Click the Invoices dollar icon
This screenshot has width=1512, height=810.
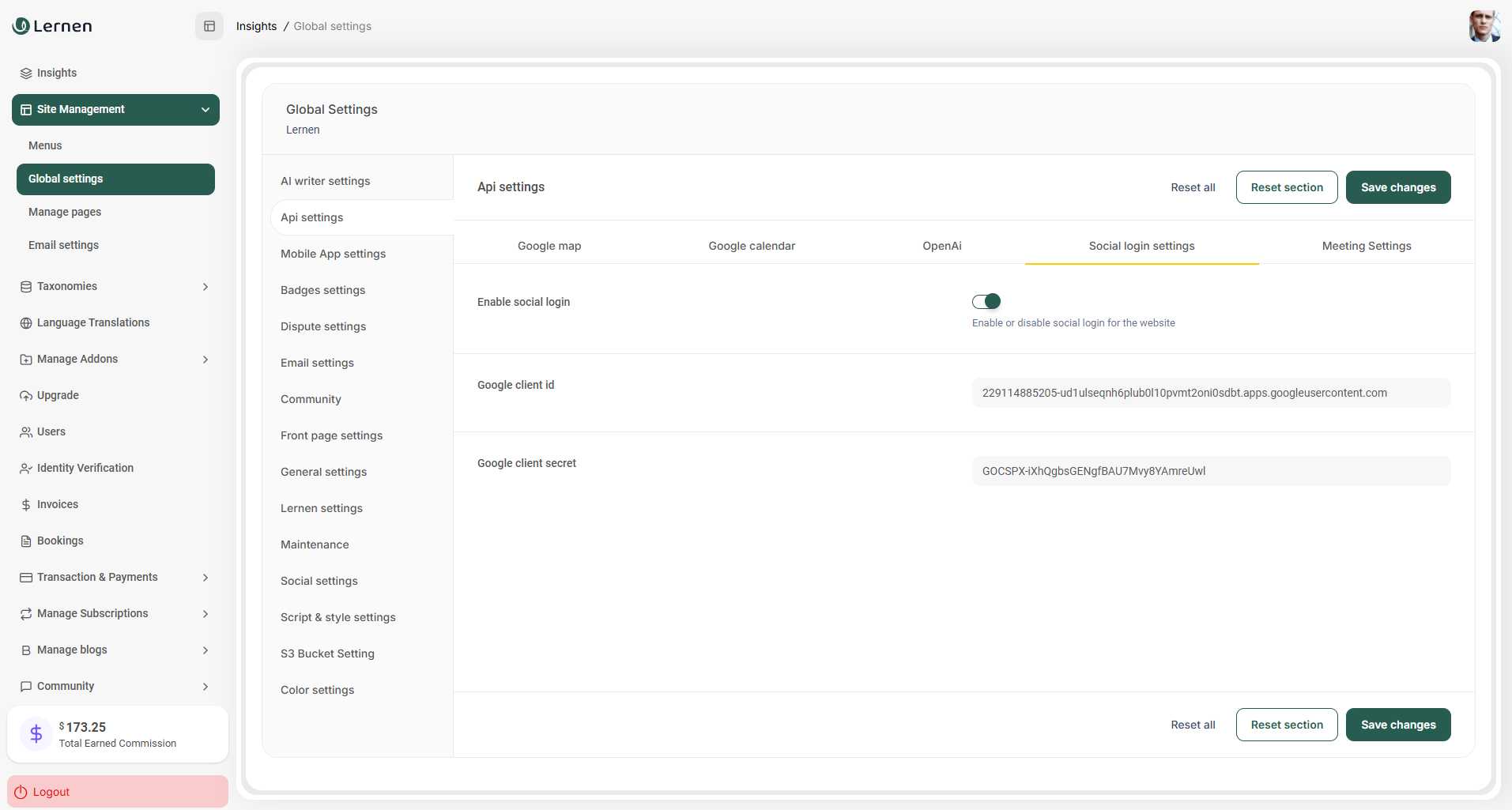pyautogui.click(x=25, y=504)
